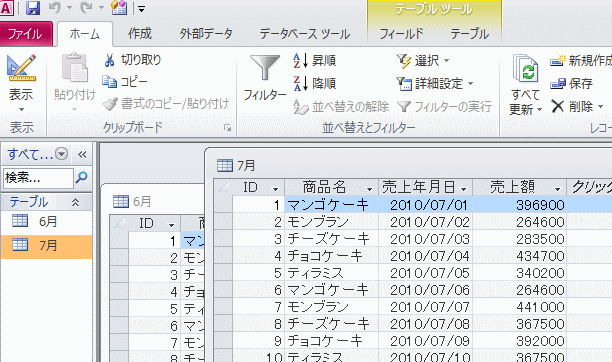Viewport: 612px width, 362px height.
Task: Click the 6月 window title
Action: [142, 202]
